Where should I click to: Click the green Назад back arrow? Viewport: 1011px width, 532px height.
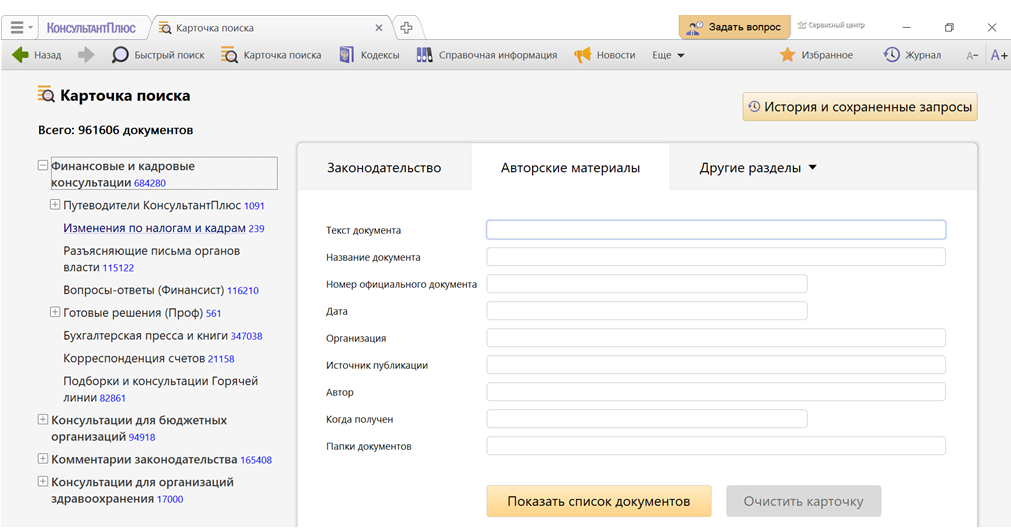(20, 55)
